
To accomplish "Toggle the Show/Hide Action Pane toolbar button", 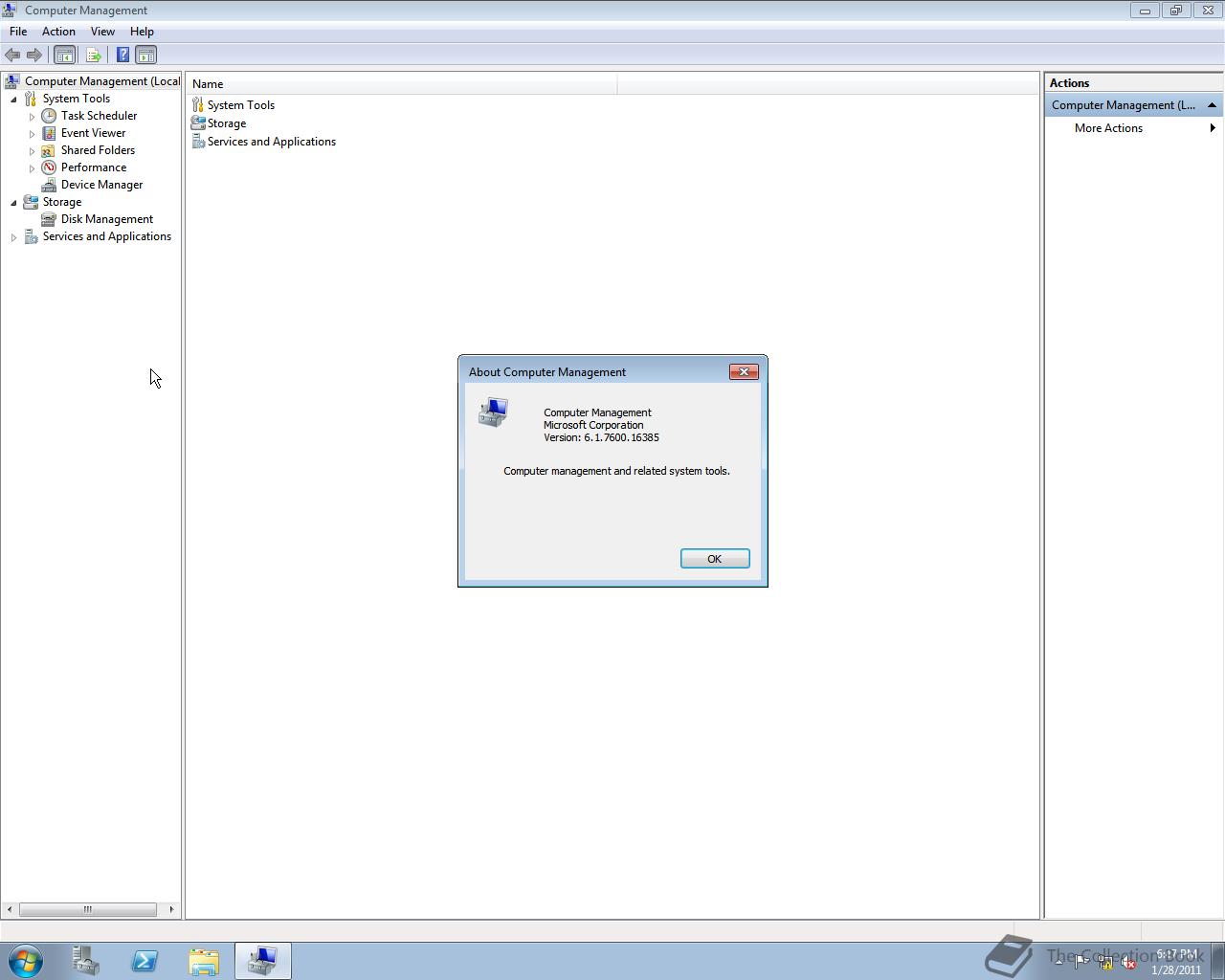I will click(146, 56).
